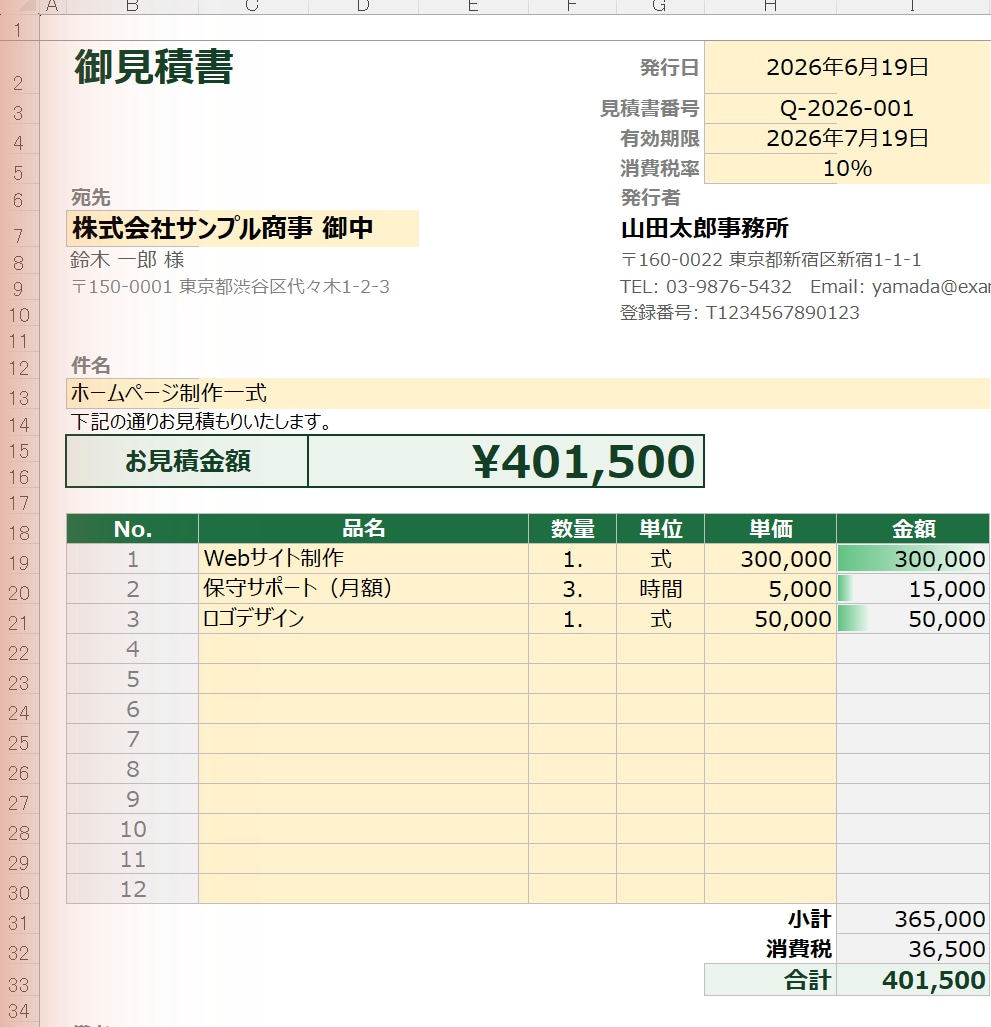
Task: Select the 有効期限 date 2026年7月19日
Action: tap(847, 138)
